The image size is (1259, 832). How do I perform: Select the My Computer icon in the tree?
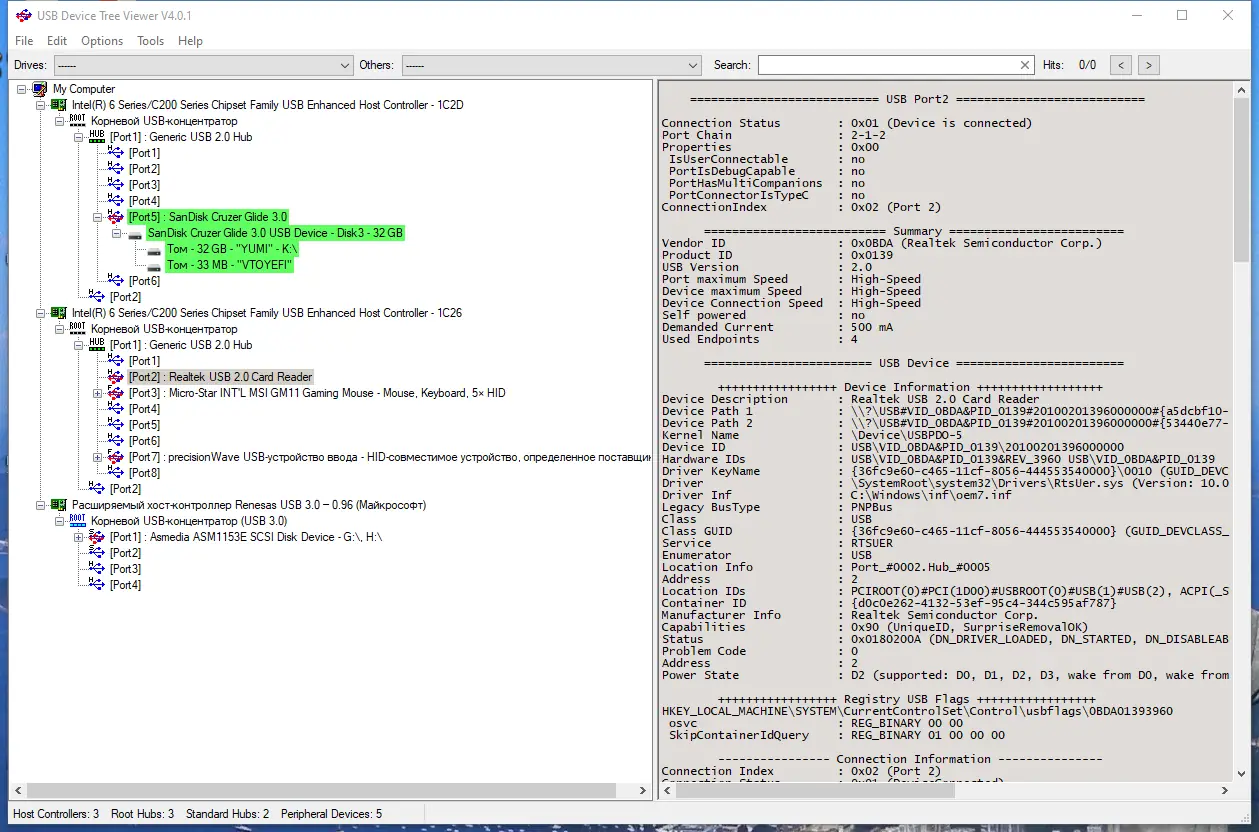click(x=40, y=89)
